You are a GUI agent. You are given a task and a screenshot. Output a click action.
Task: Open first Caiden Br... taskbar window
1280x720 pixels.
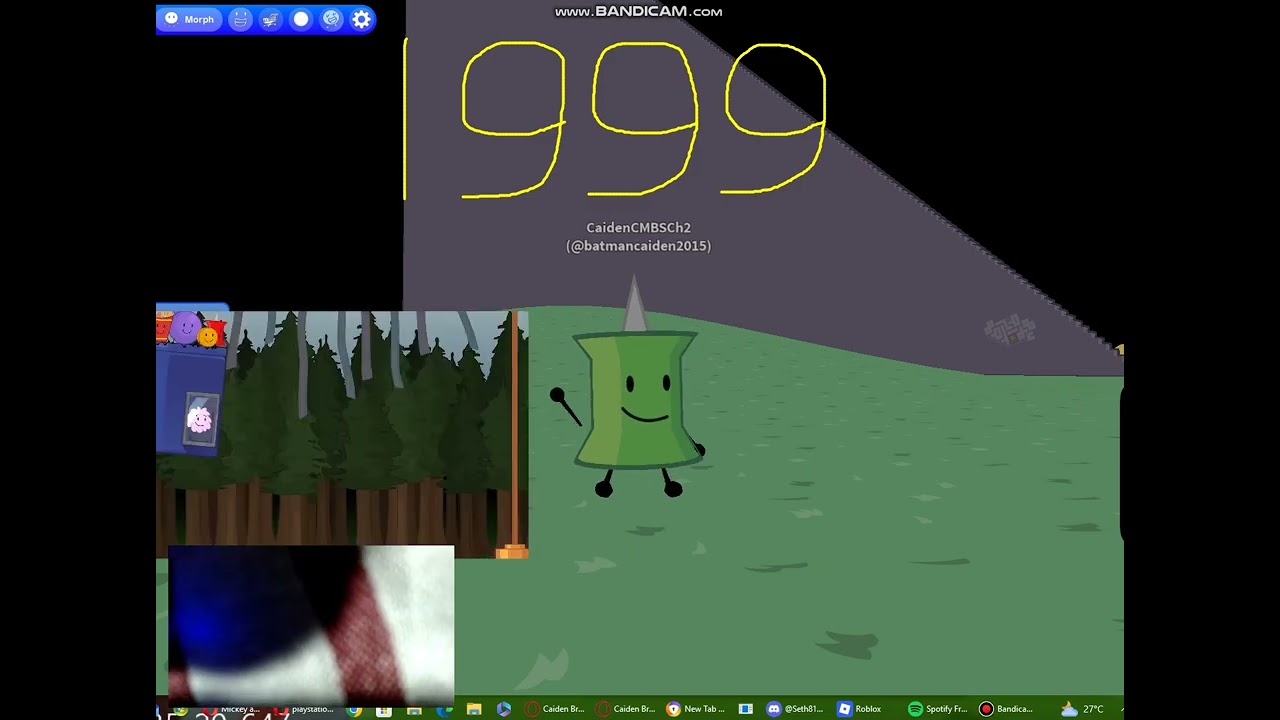[555, 709]
